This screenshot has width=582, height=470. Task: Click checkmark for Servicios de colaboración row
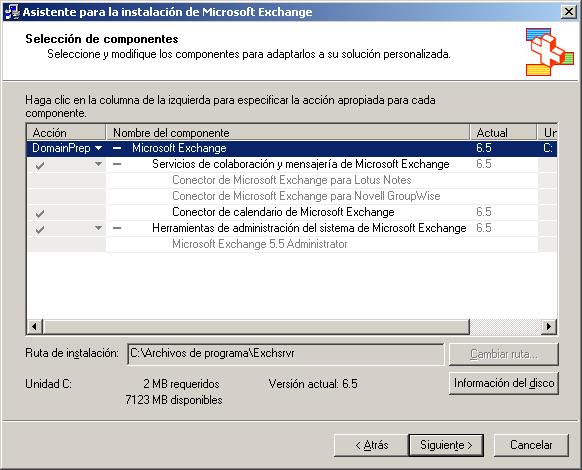coord(40,165)
